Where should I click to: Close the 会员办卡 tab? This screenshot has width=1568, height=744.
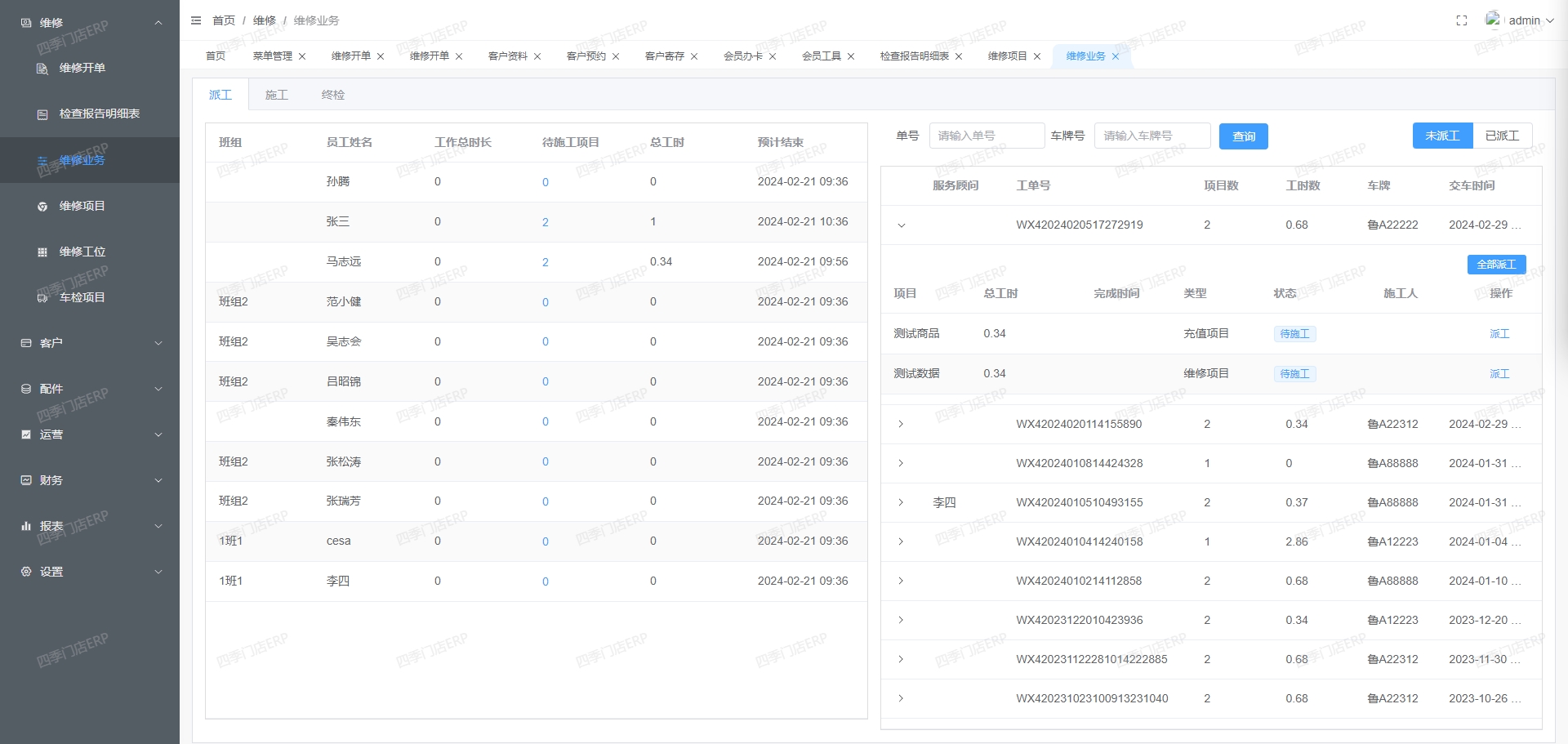[773, 56]
